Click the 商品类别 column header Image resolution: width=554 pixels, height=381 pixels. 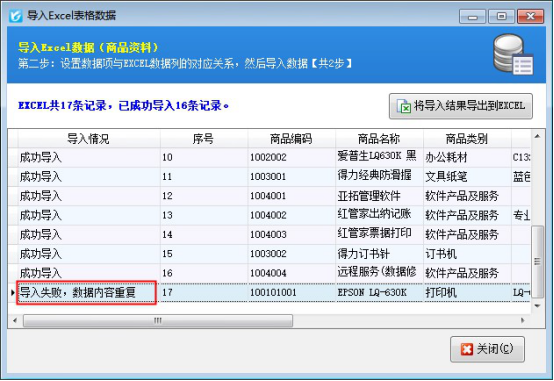467,139
